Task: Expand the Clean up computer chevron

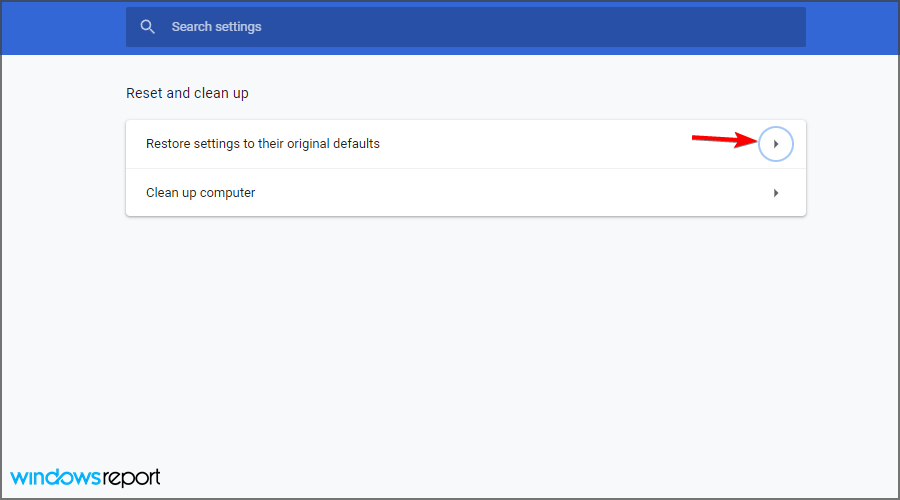Action: pyautogui.click(x=775, y=193)
